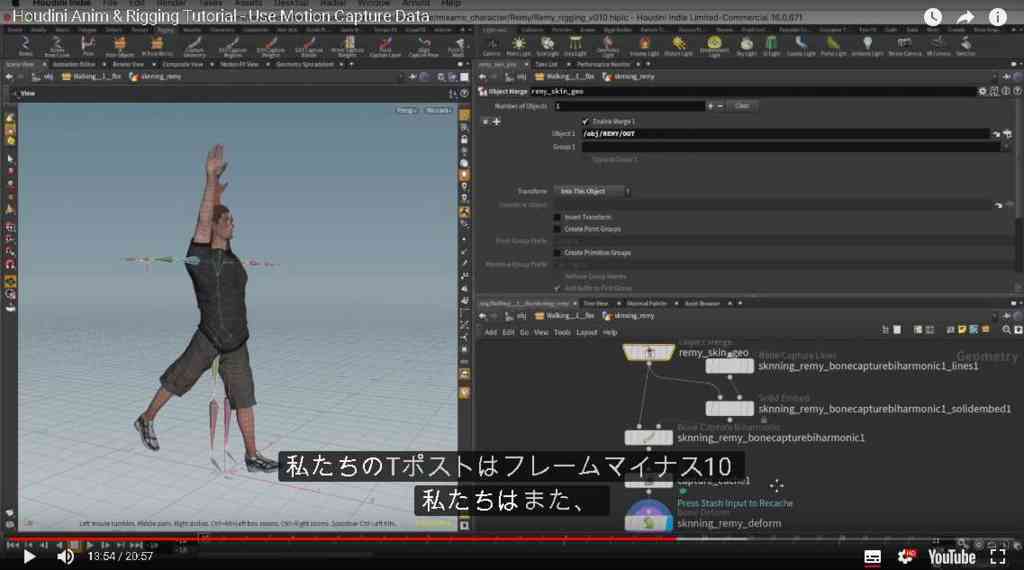Screen dimensions: 1024x570
Task: Open the video info icon
Action: 997,17
